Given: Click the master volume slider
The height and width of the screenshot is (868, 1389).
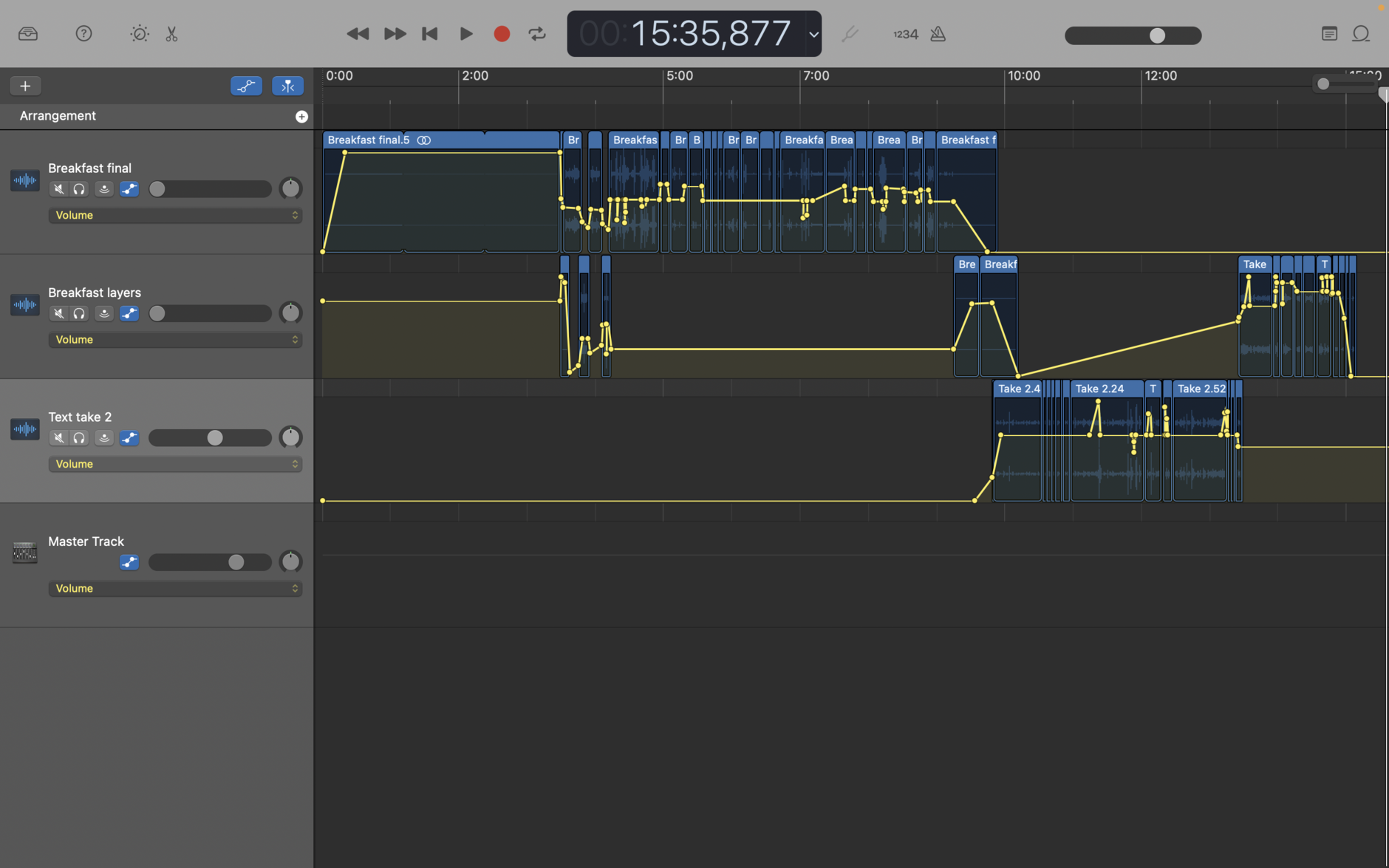Looking at the screenshot, I should (1133, 35).
